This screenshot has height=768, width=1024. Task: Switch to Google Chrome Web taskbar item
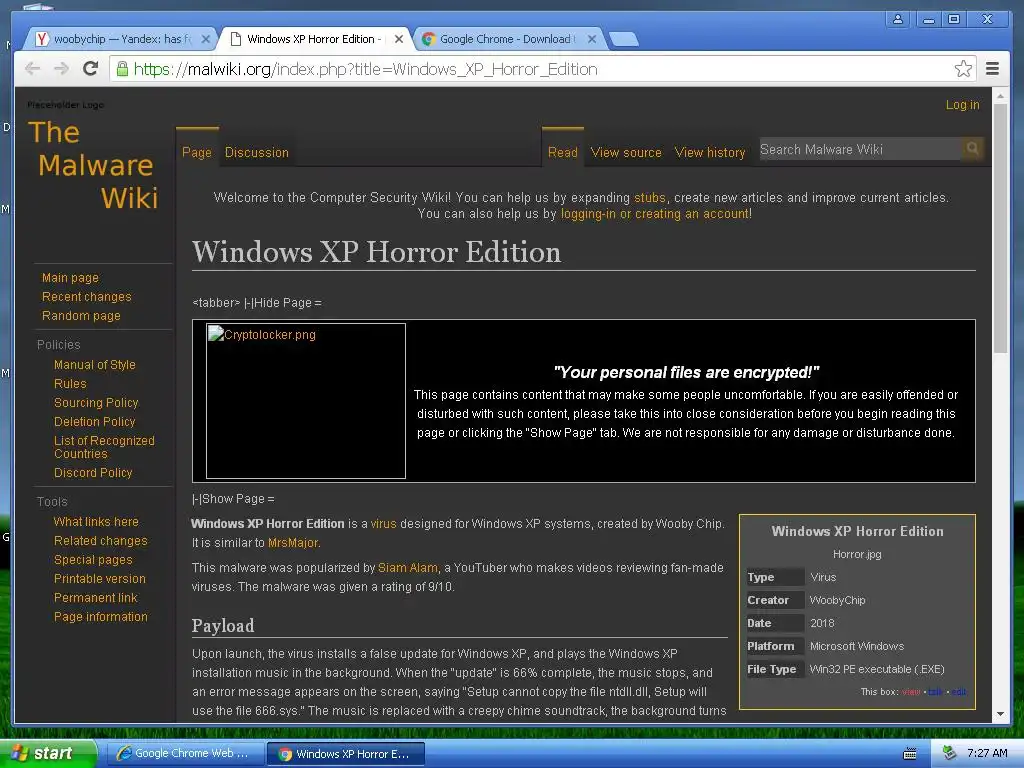click(x=185, y=753)
